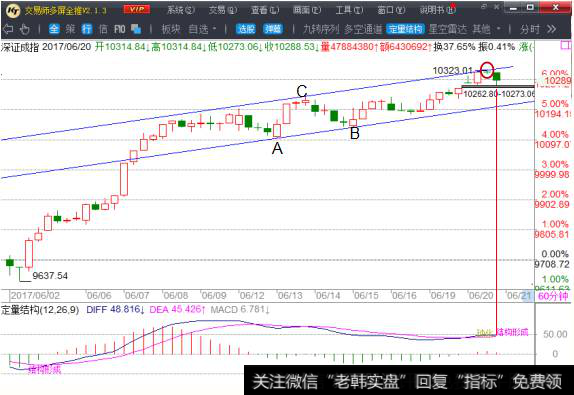Image resolution: width=574 pixels, height=395 pixels.
Task: Click the 06/20 date axis label
Action: pos(481,296)
